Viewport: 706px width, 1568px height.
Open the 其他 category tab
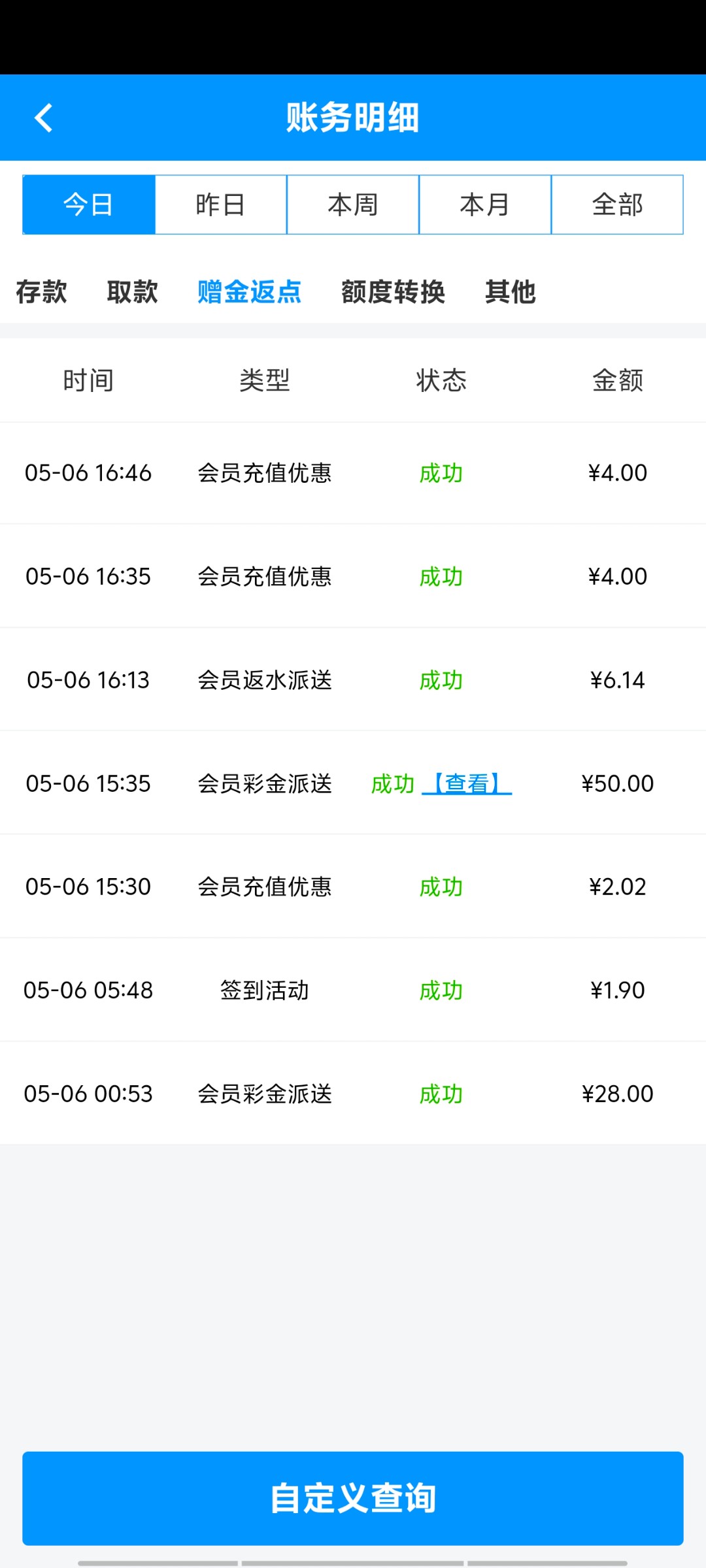pyautogui.click(x=510, y=291)
